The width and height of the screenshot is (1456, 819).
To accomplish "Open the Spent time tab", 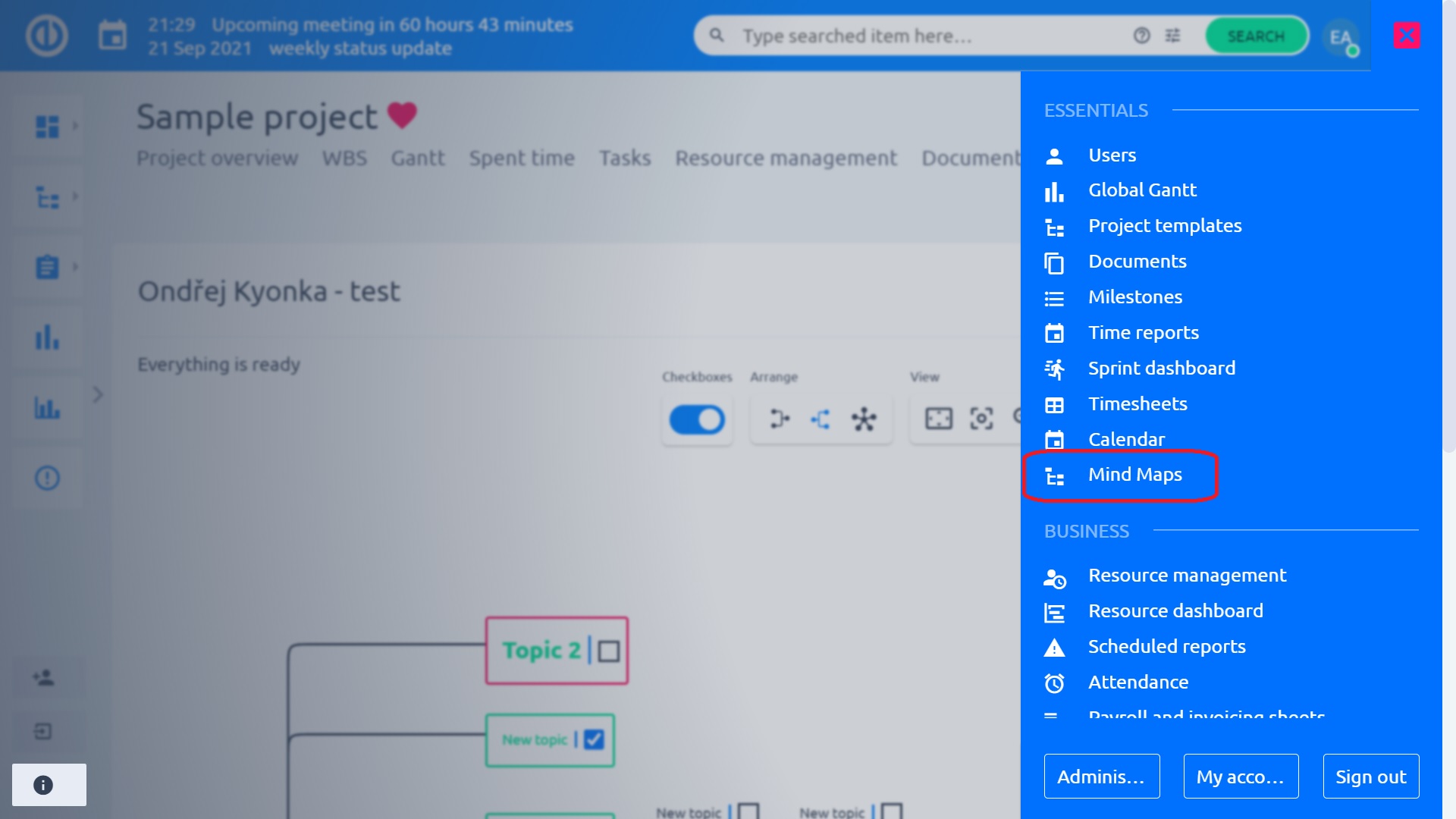I will pos(522,158).
